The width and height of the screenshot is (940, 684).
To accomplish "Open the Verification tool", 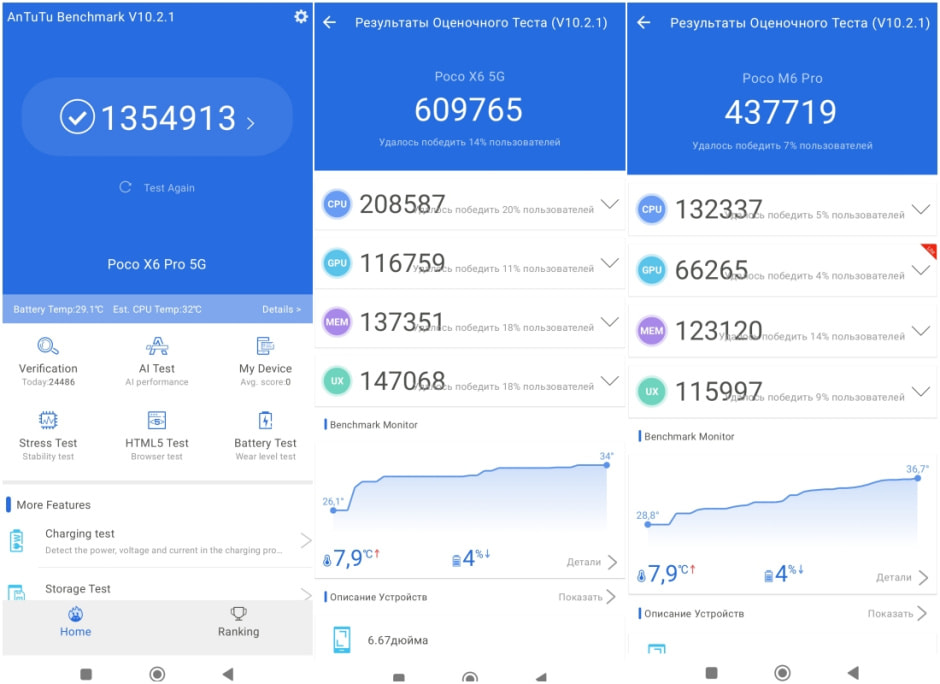I will click(x=48, y=358).
